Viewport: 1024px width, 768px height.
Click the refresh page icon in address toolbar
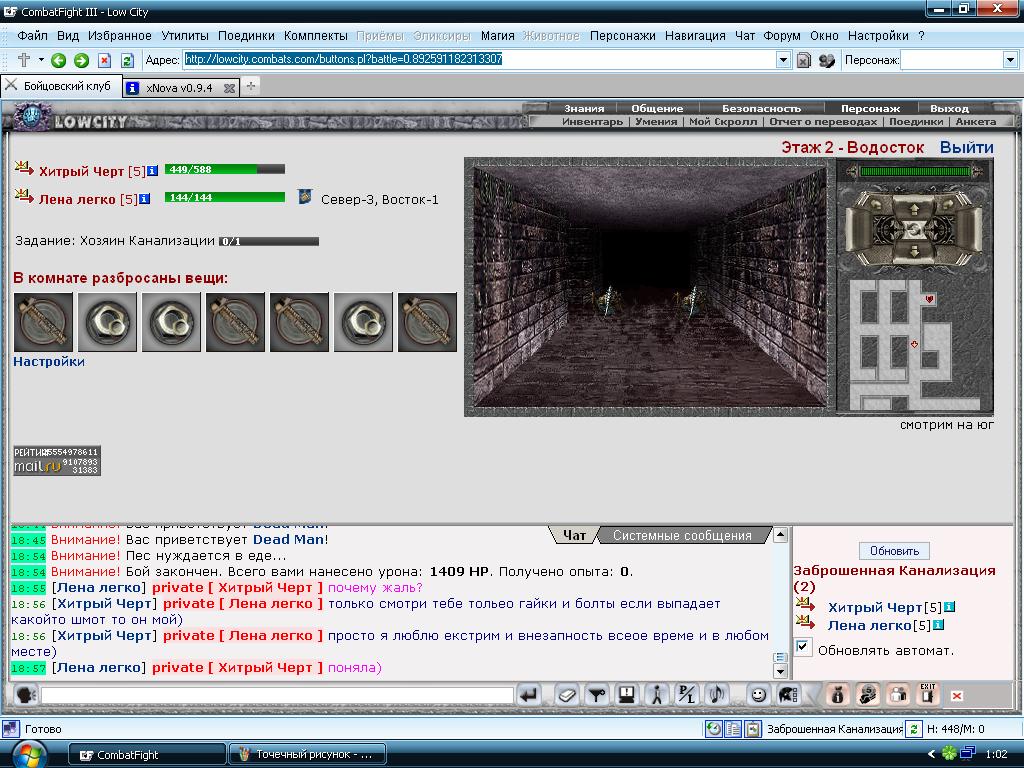[127, 60]
